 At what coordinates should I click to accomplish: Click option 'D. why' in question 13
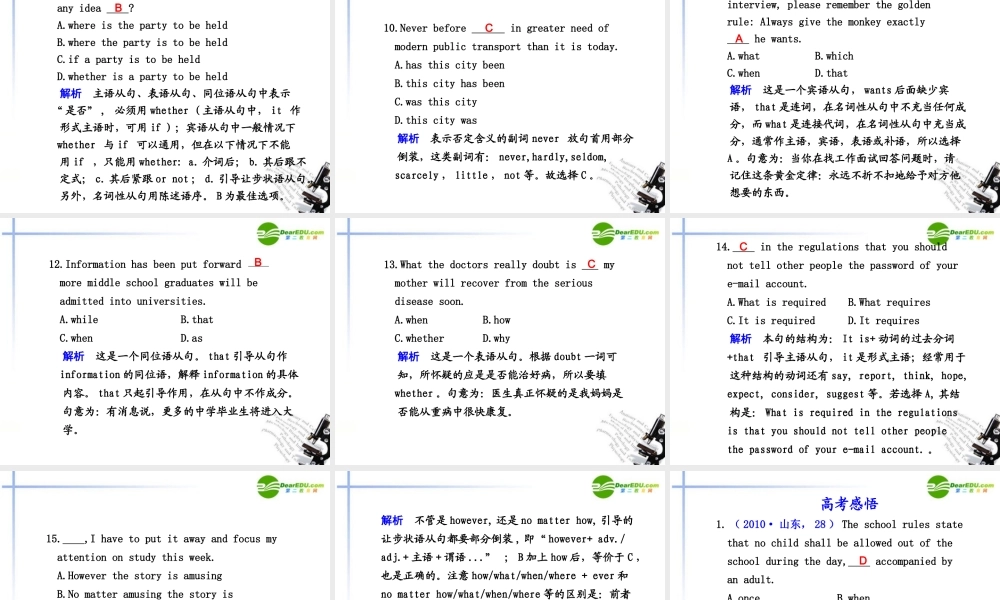496,339
